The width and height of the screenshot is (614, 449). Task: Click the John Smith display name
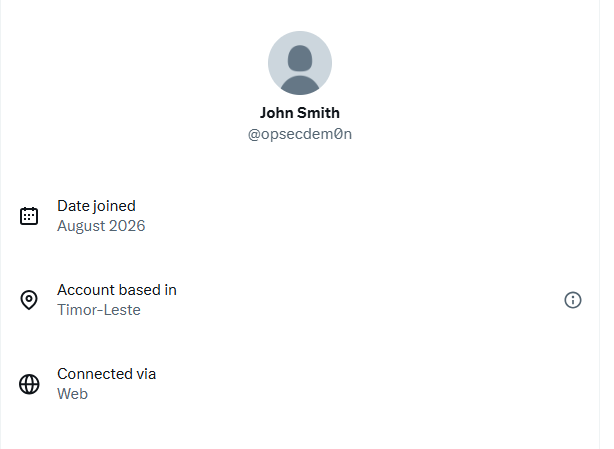(300, 113)
